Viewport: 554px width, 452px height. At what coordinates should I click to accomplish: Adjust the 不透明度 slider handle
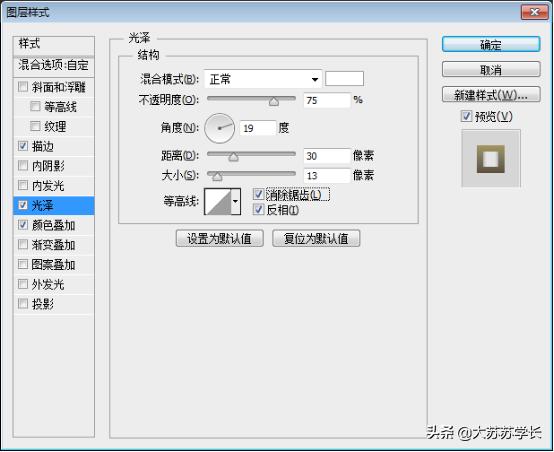[273, 102]
